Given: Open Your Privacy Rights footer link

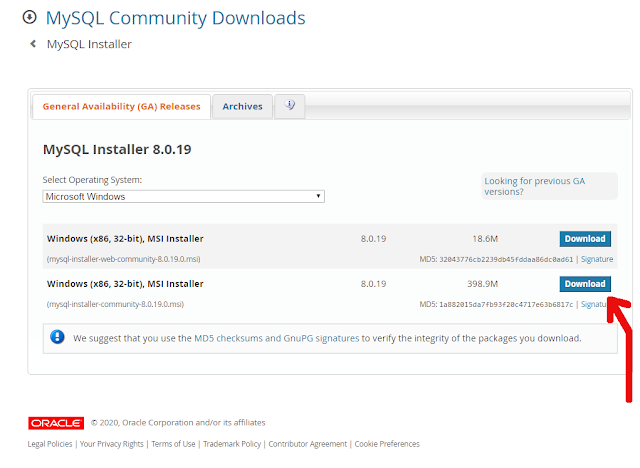Looking at the screenshot, I should point(111,444).
